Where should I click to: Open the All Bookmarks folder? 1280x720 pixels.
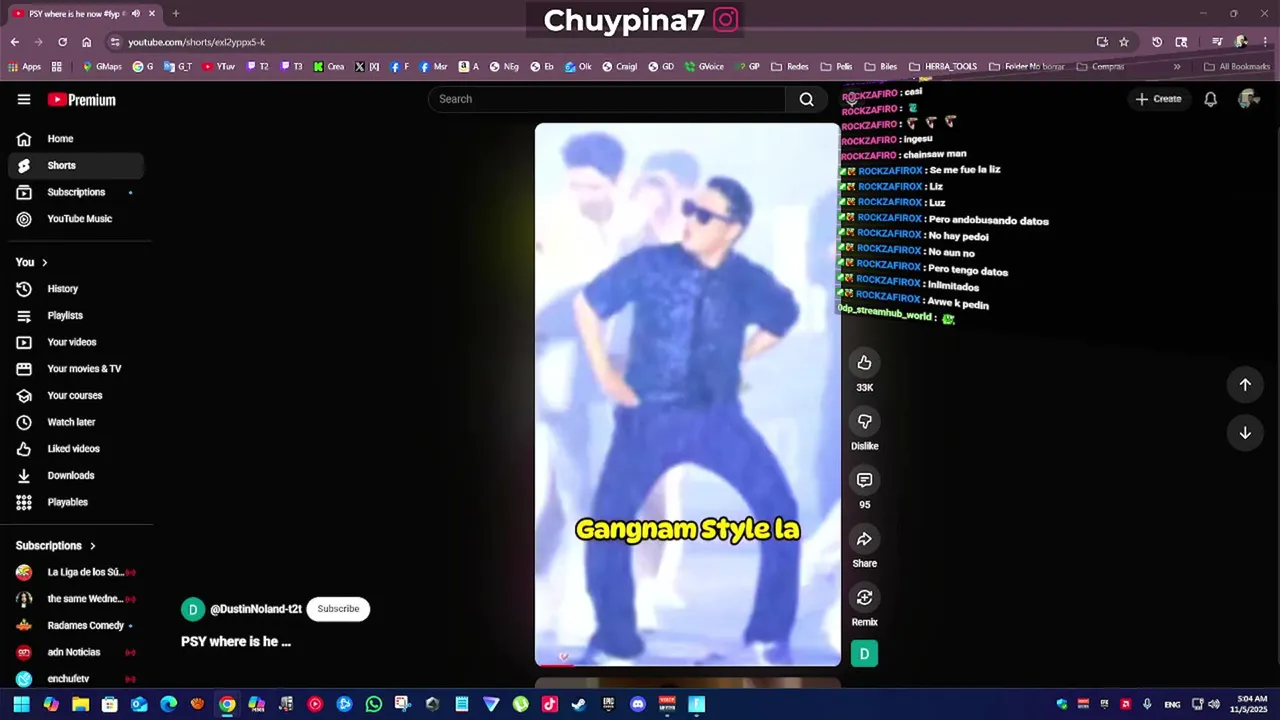click(1237, 67)
